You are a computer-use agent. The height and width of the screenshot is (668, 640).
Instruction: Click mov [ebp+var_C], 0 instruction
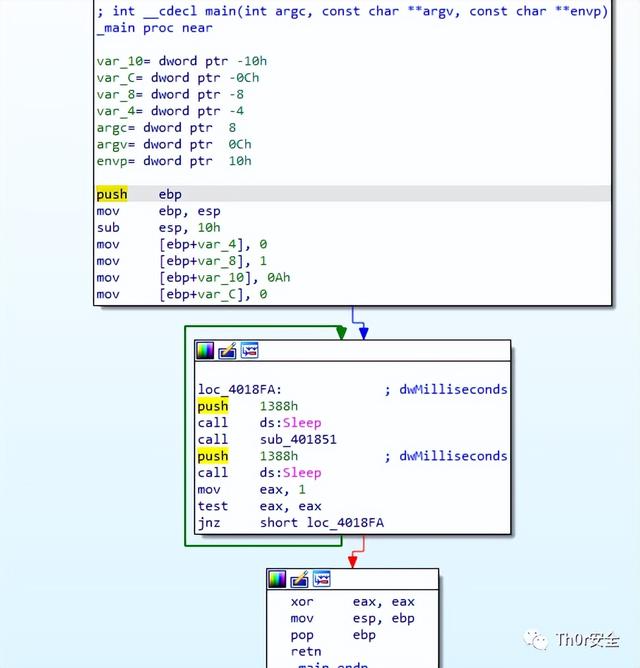182,294
